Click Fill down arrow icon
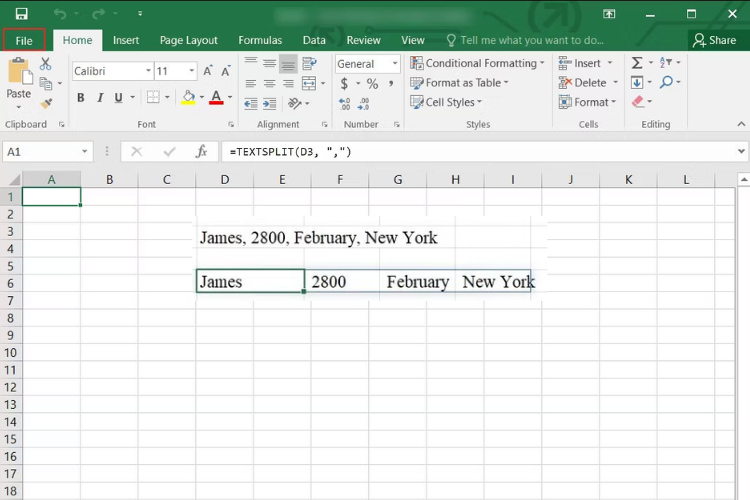The height and width of the screenshot is (500, 750). pos(637,82)
